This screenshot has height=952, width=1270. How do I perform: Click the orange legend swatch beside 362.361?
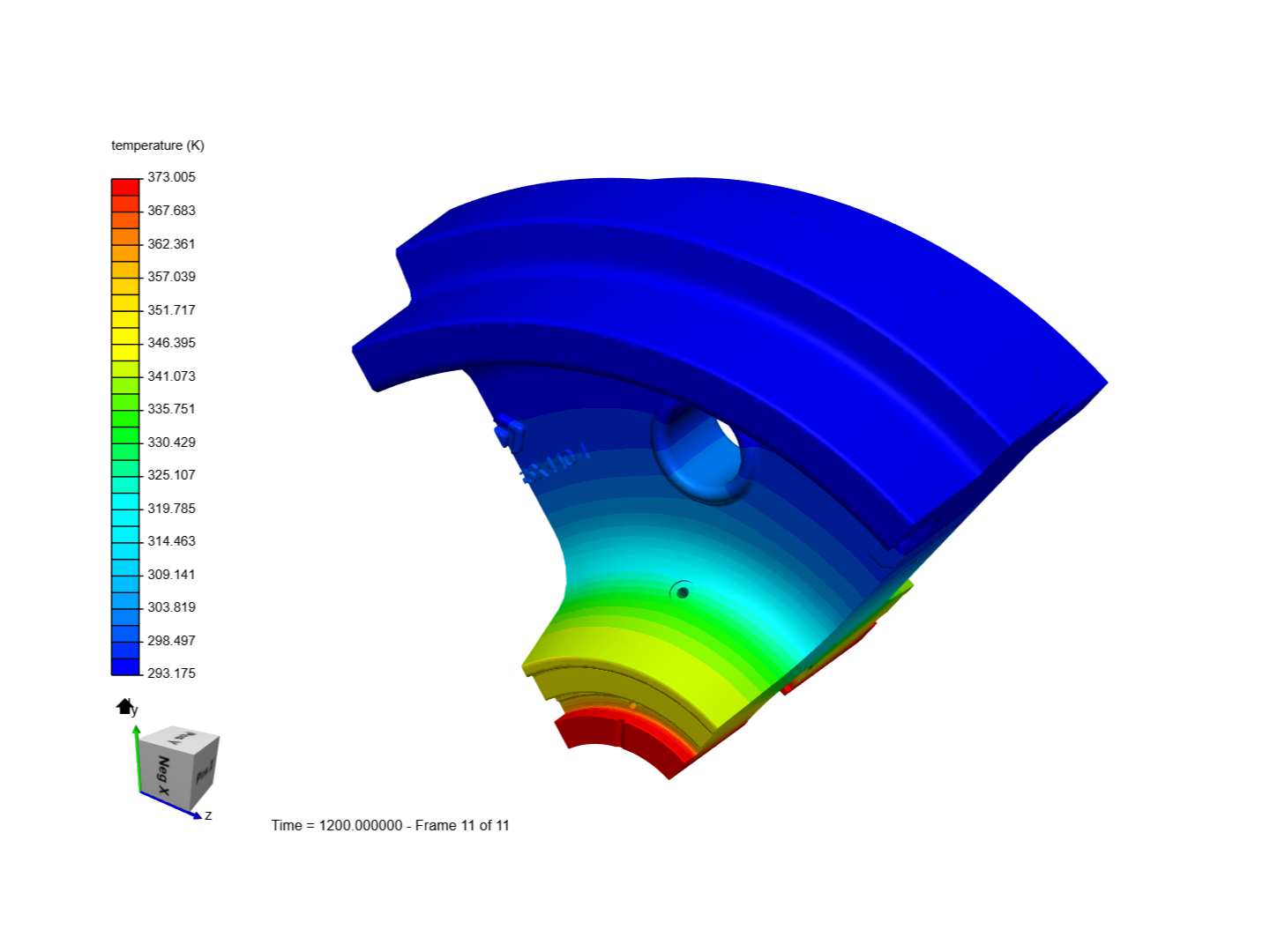coord(125,237)
